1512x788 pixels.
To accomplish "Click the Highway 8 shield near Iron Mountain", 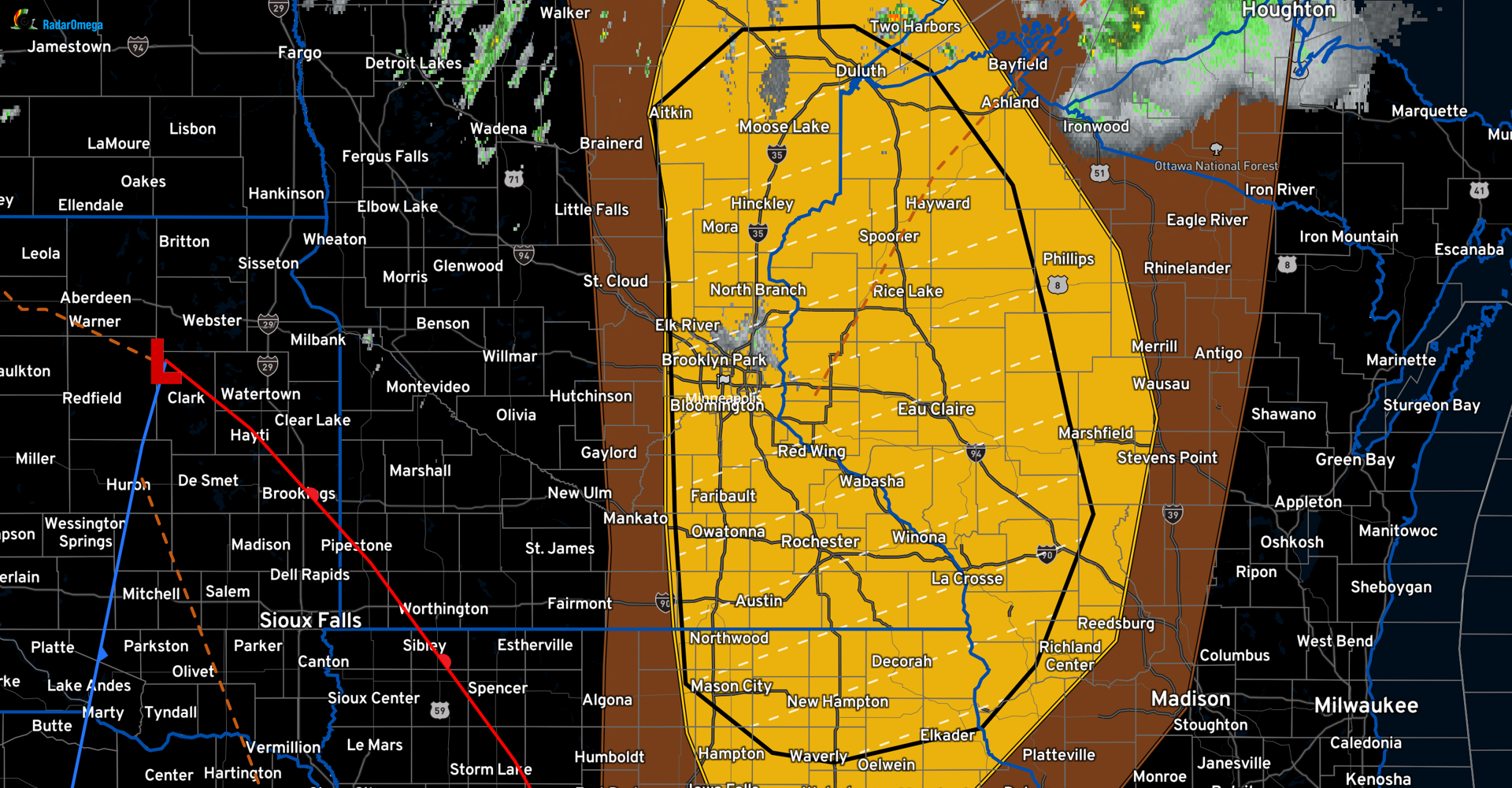I will click(1287, 265).
